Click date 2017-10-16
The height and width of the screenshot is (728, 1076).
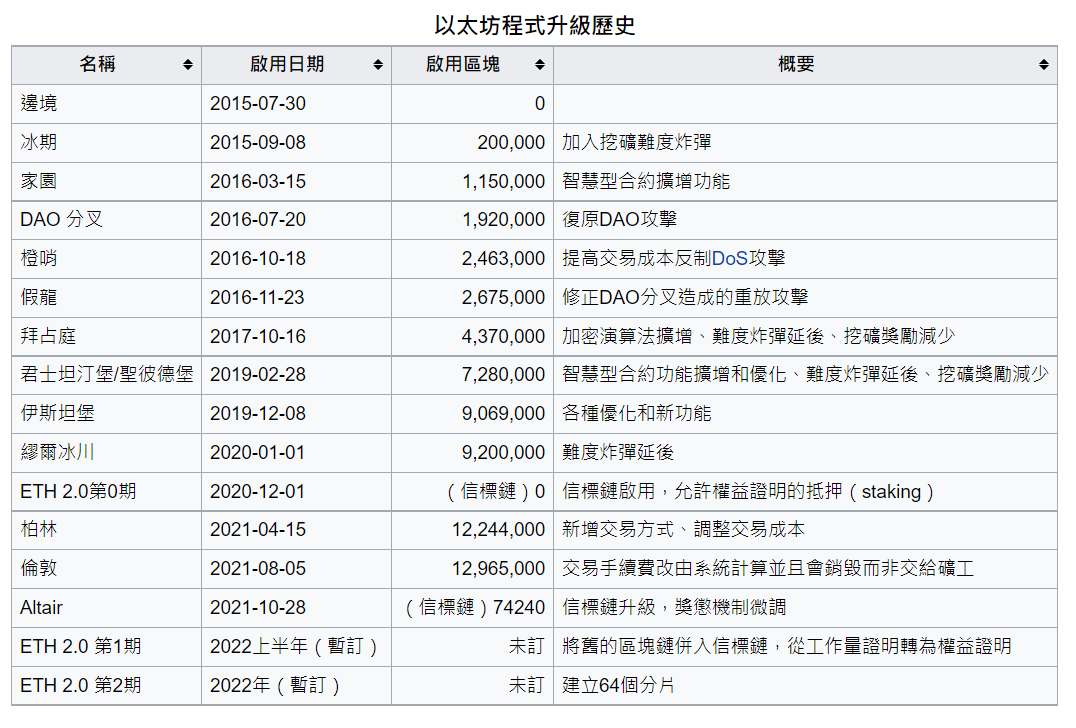(x=258, y=337)
